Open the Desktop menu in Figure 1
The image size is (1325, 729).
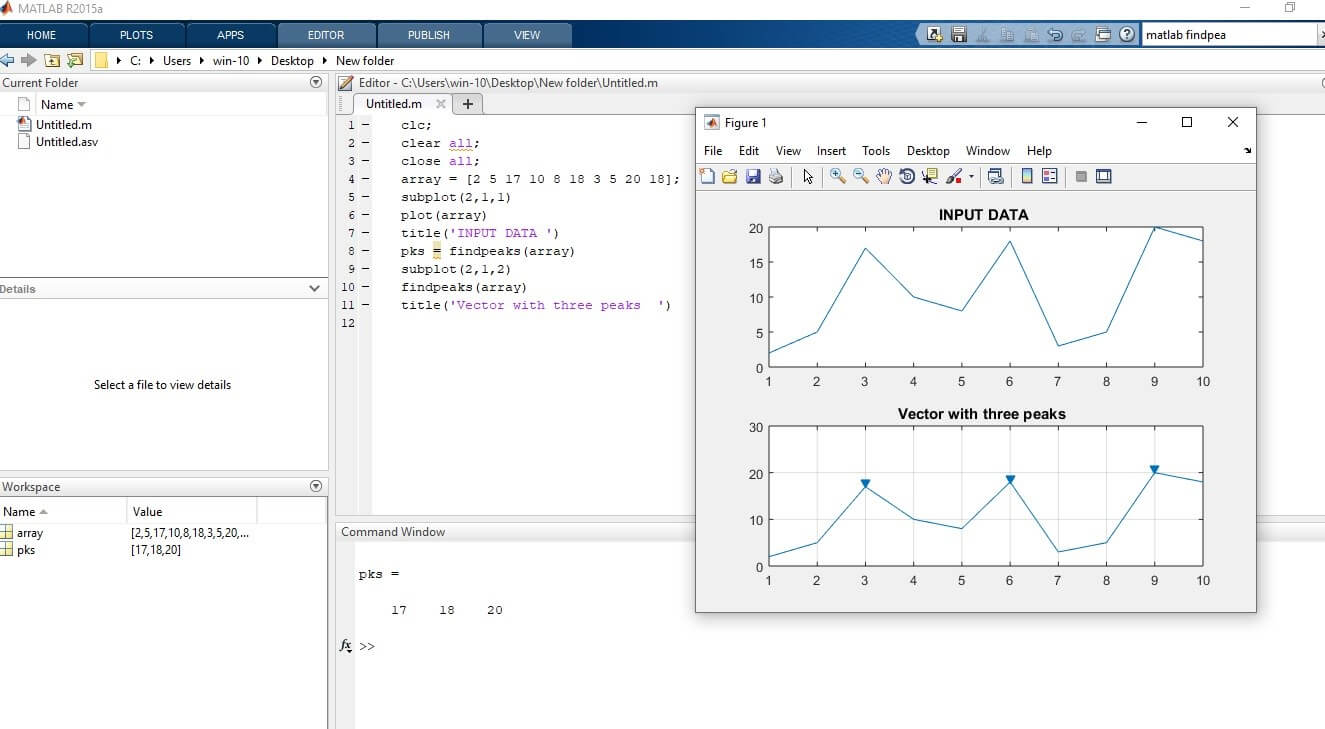coord(928,150)
